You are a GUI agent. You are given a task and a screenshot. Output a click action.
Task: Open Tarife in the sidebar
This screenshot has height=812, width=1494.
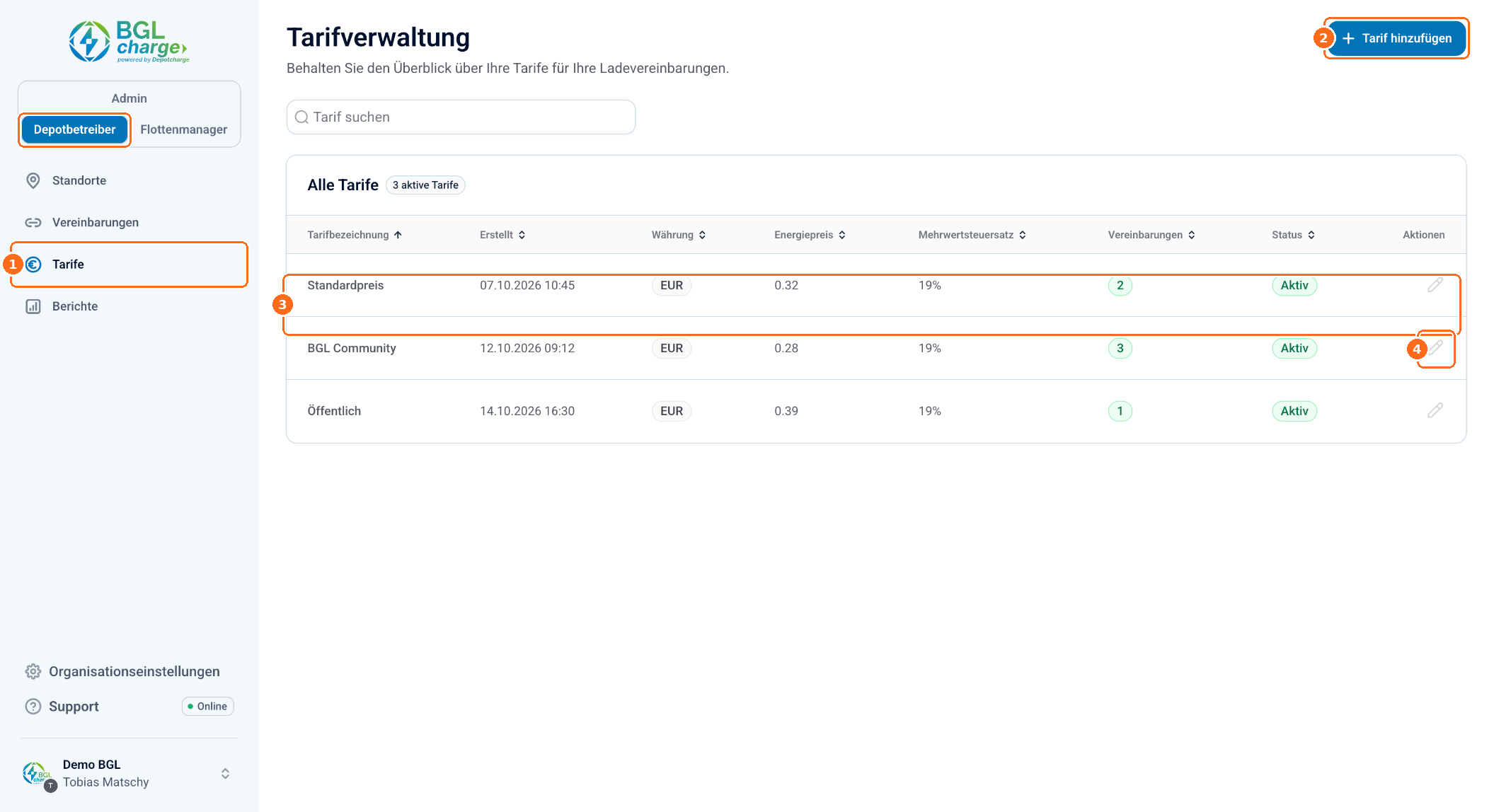point(129,265)
